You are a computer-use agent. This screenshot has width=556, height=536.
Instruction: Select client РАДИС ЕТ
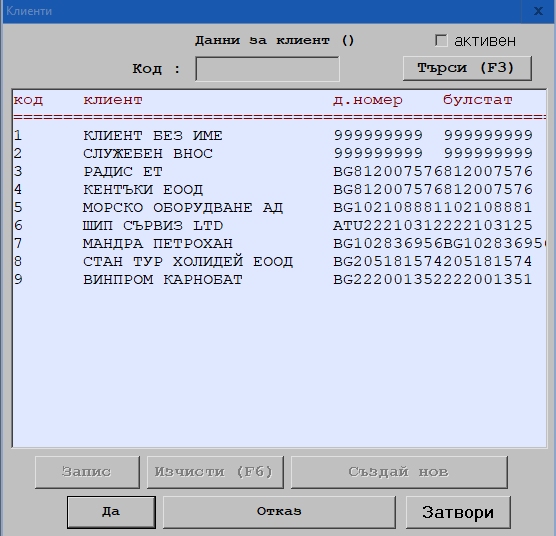[x=279, y=172]
